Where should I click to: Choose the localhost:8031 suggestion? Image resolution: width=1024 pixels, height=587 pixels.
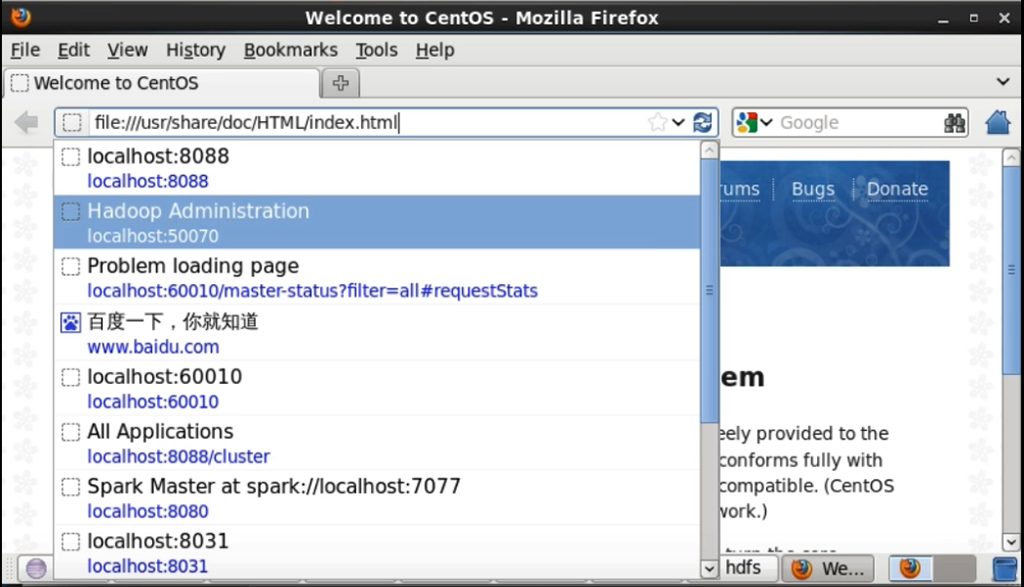(377, 552)
